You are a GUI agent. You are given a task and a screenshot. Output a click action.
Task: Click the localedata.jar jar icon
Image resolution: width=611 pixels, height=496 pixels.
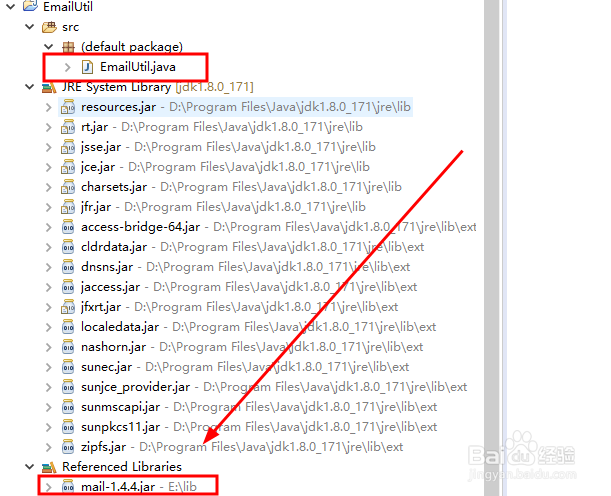coord(68,327)
